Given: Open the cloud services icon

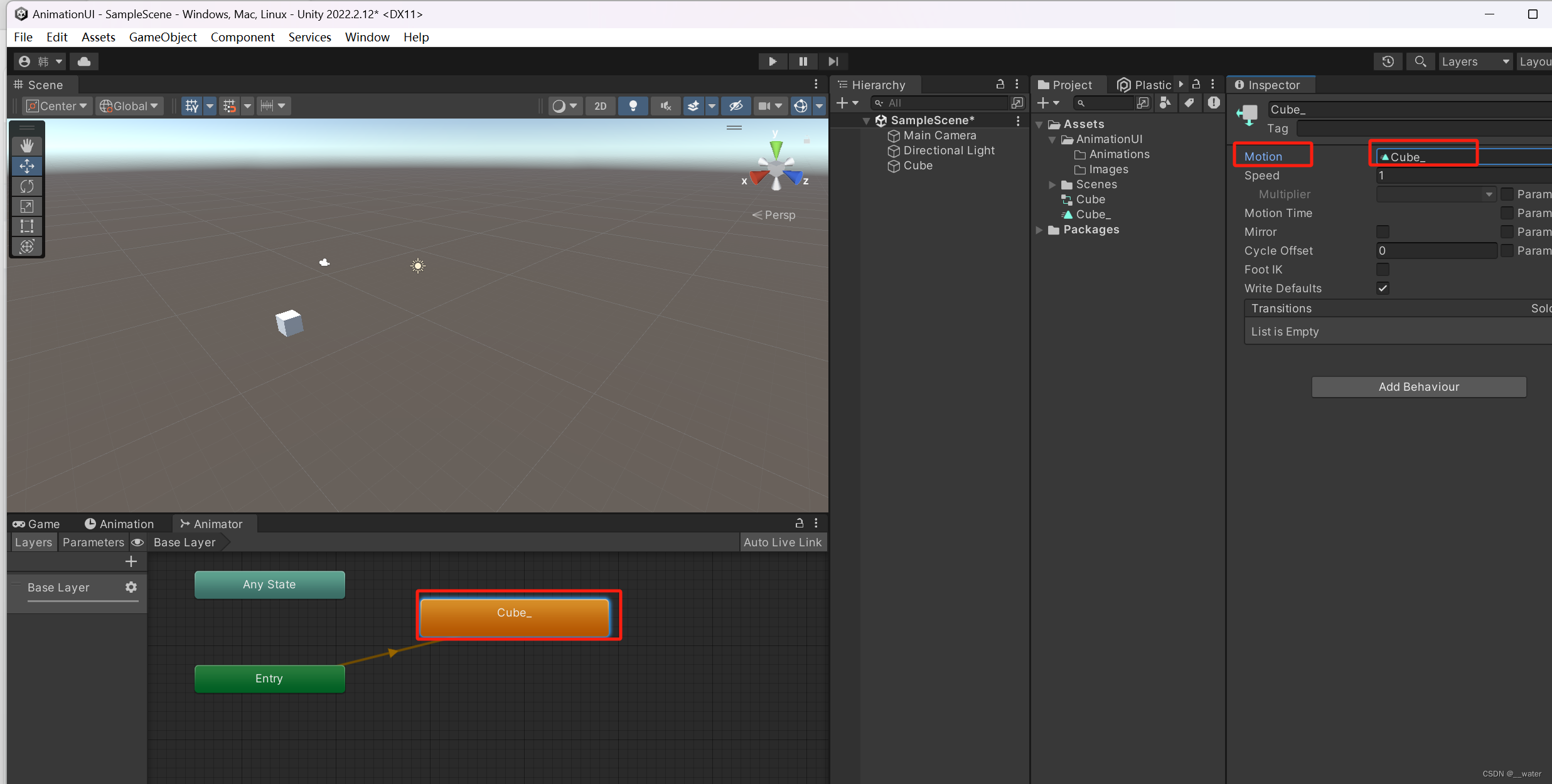Looking at the screenshot, I should [84, 61].
